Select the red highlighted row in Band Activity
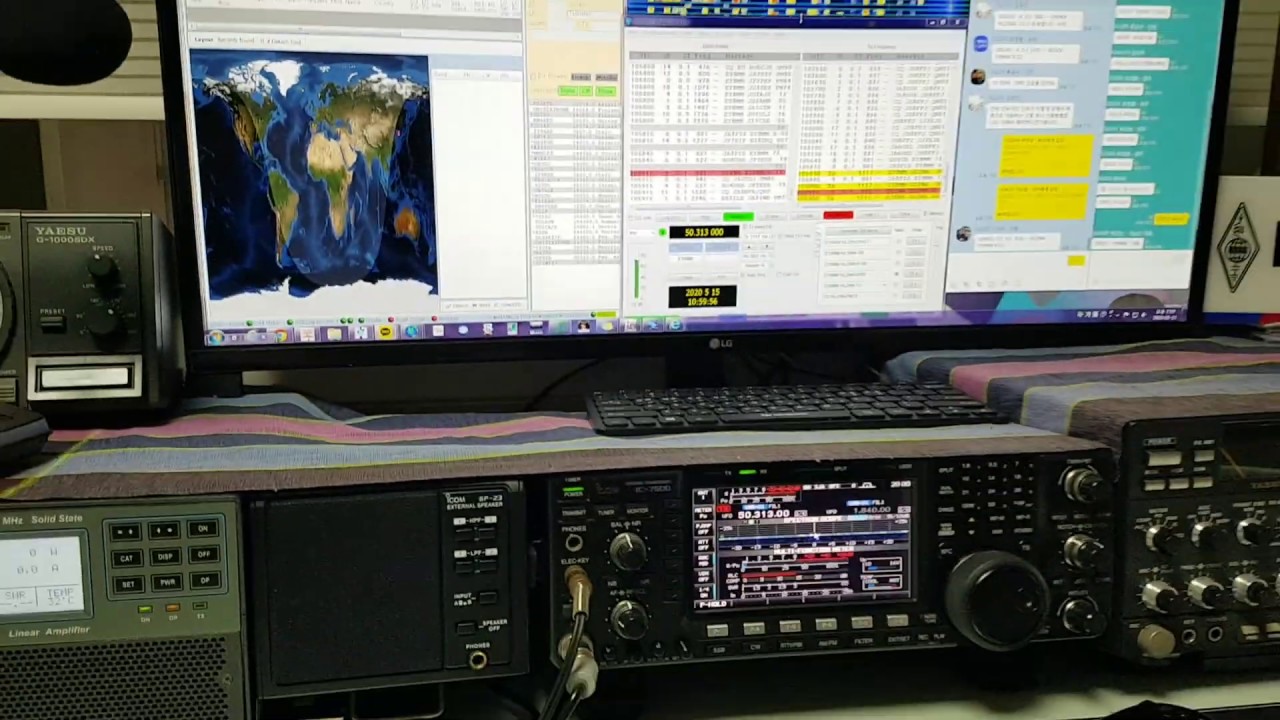1280x720 pixels. coord(708,173)
